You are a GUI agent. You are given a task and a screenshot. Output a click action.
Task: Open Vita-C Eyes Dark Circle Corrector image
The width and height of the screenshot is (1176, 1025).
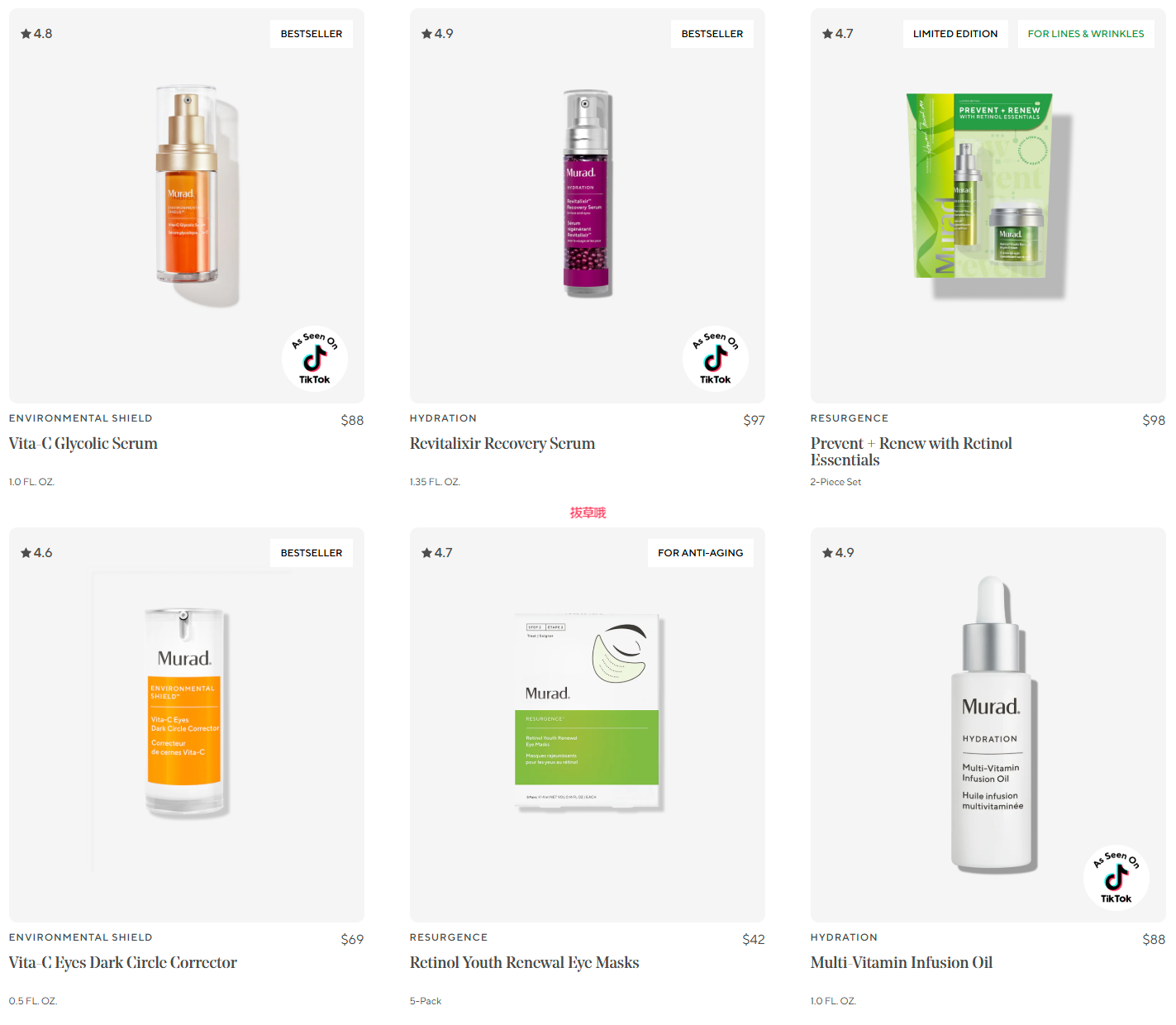(184, 714)
